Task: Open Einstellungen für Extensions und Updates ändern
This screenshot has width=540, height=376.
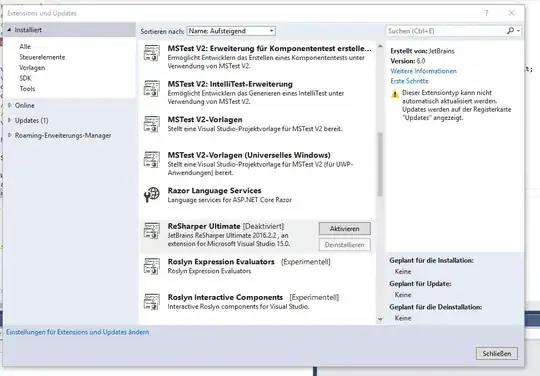Action: (77, 332)
